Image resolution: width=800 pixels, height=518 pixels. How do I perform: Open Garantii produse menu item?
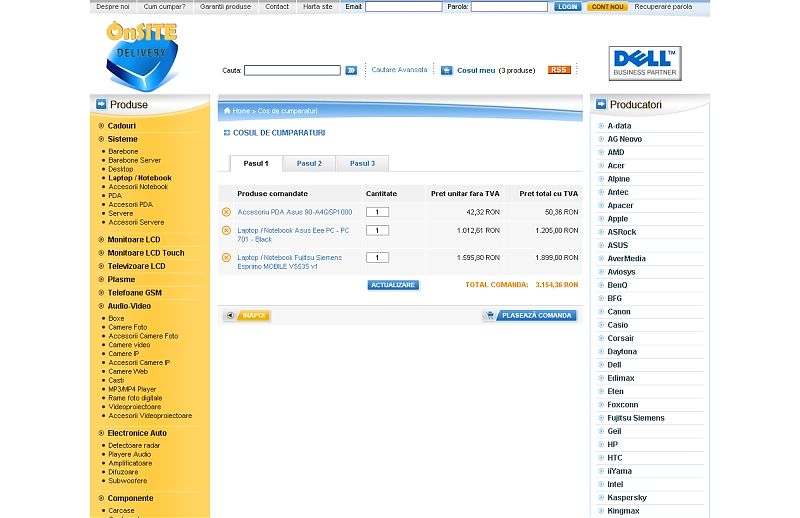(x=226, y=7)
